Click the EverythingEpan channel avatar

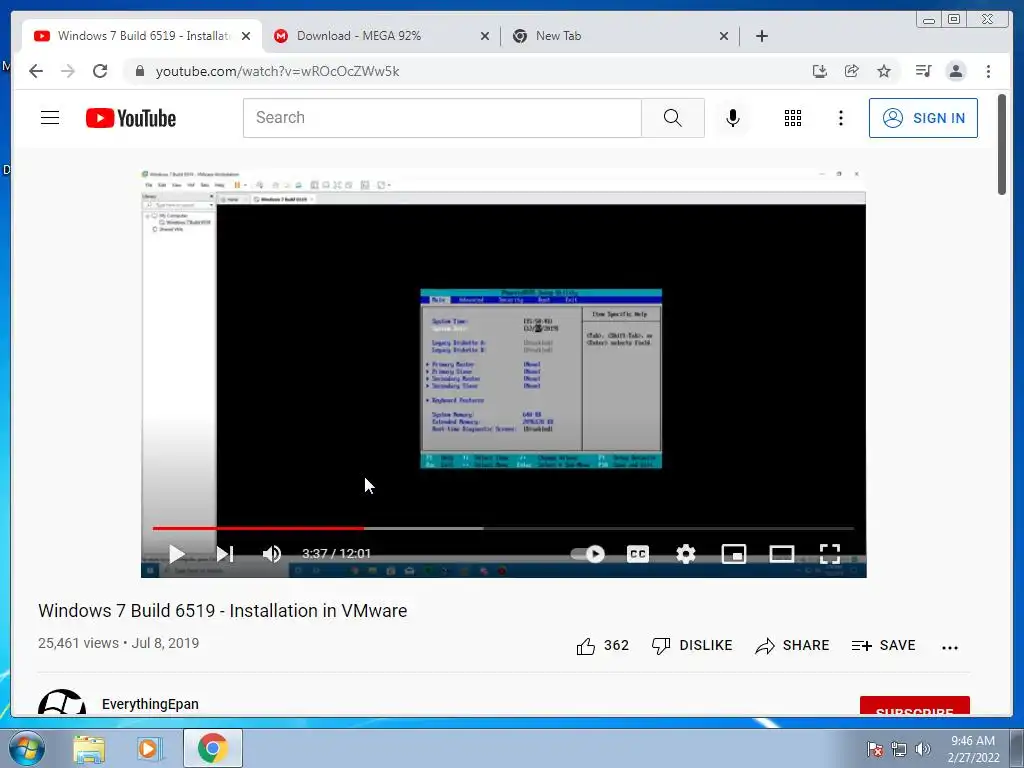pos(62,702)
